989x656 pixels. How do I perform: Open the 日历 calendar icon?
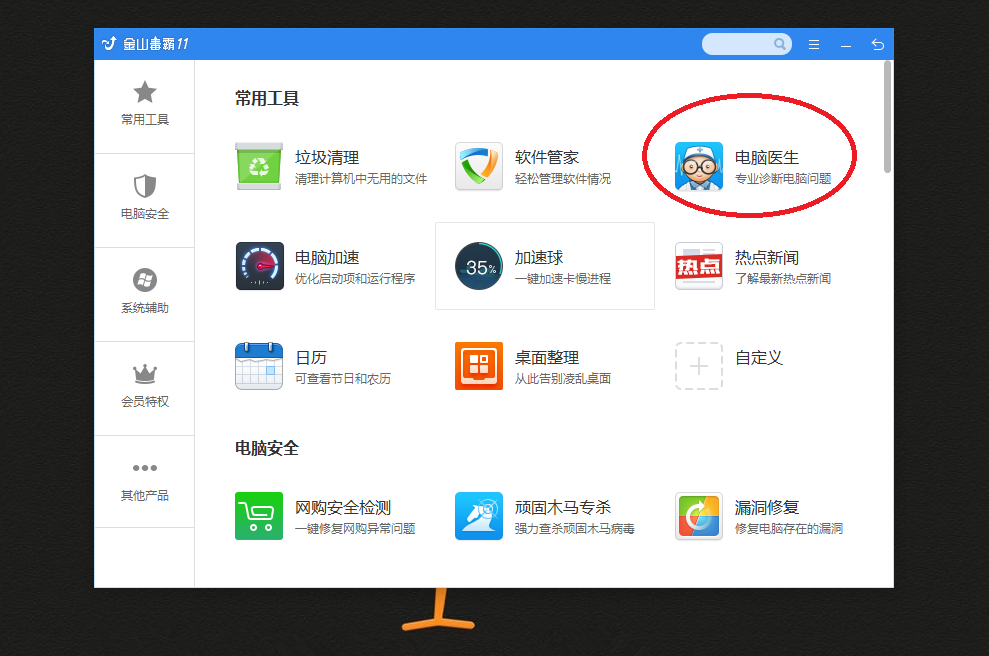(x=259, y=366)
